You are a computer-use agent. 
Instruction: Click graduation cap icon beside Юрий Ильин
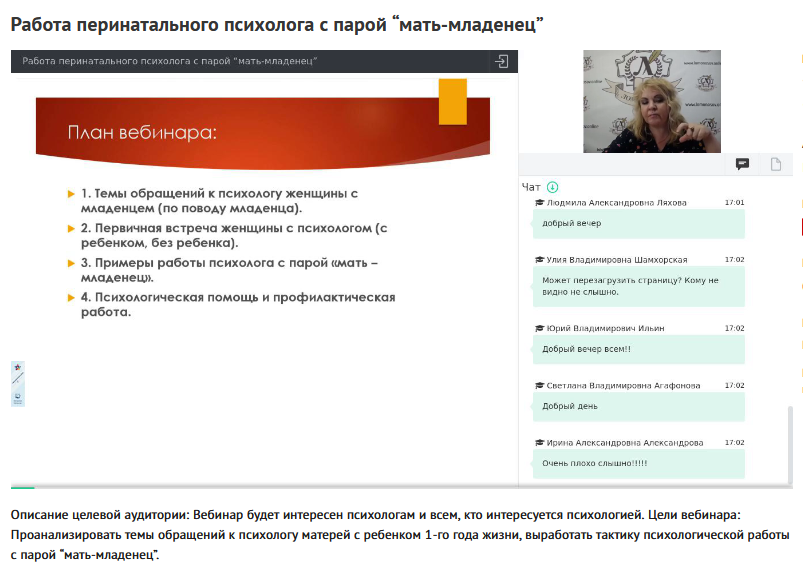540,328
